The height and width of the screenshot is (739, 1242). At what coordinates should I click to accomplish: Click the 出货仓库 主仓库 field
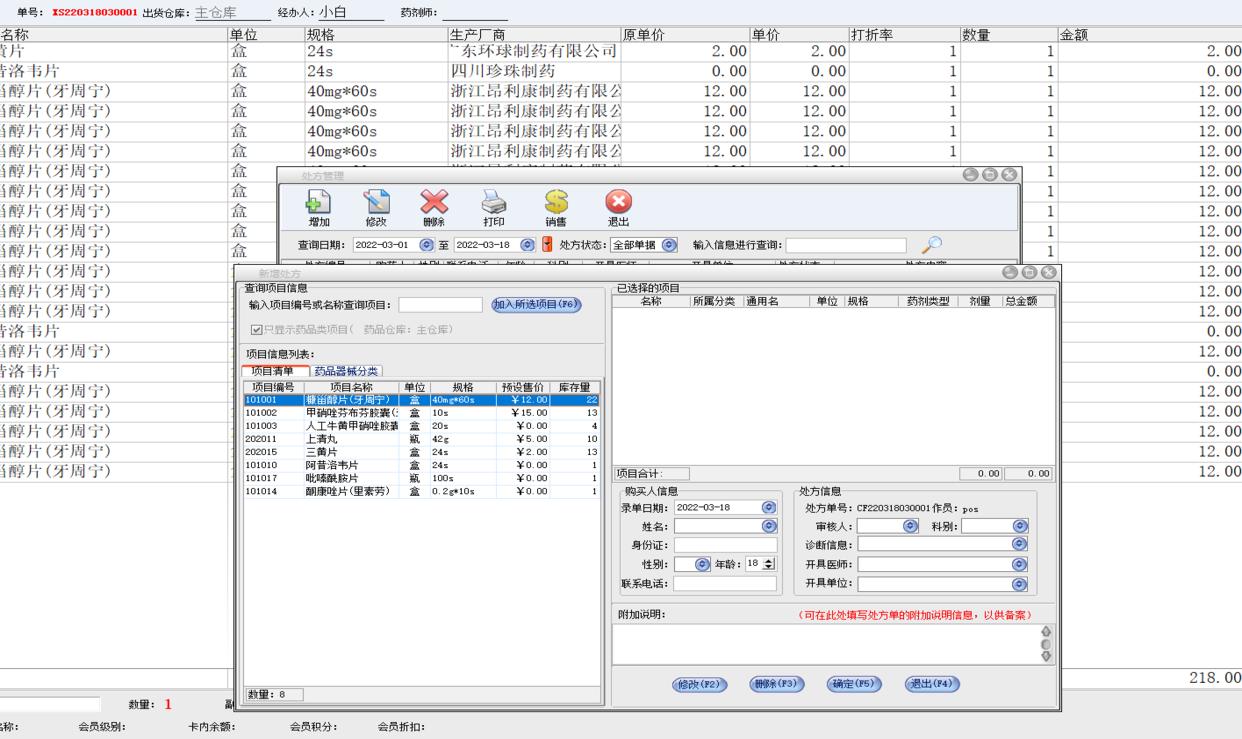coord(232,12)
